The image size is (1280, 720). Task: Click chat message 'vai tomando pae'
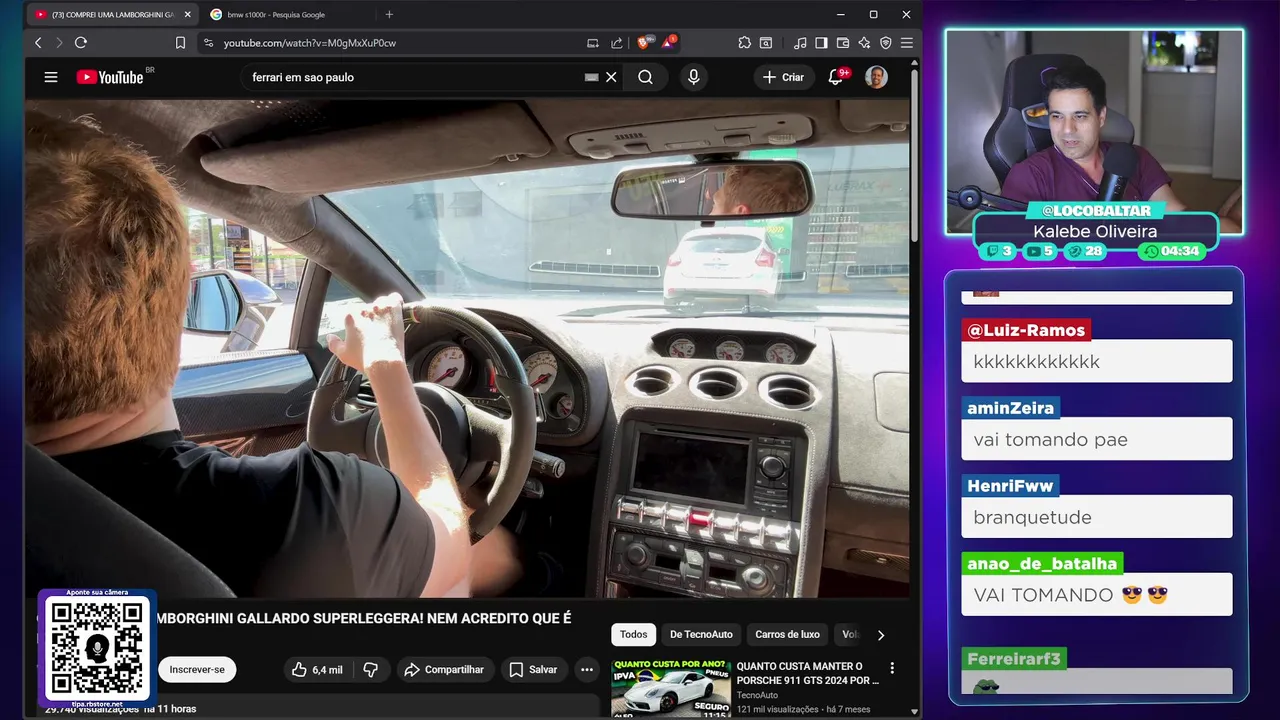coord(1097,439)
